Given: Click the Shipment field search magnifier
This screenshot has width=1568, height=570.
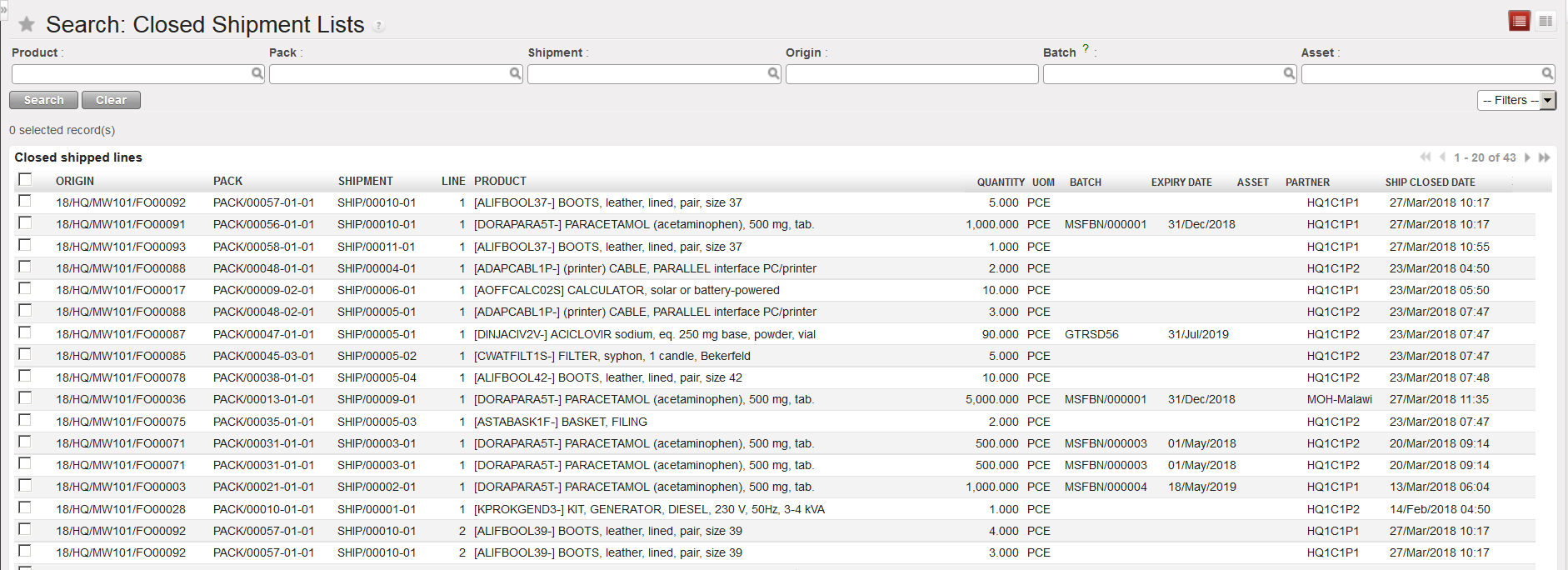Looking at the screenshot, I should [x=773, y=74].
